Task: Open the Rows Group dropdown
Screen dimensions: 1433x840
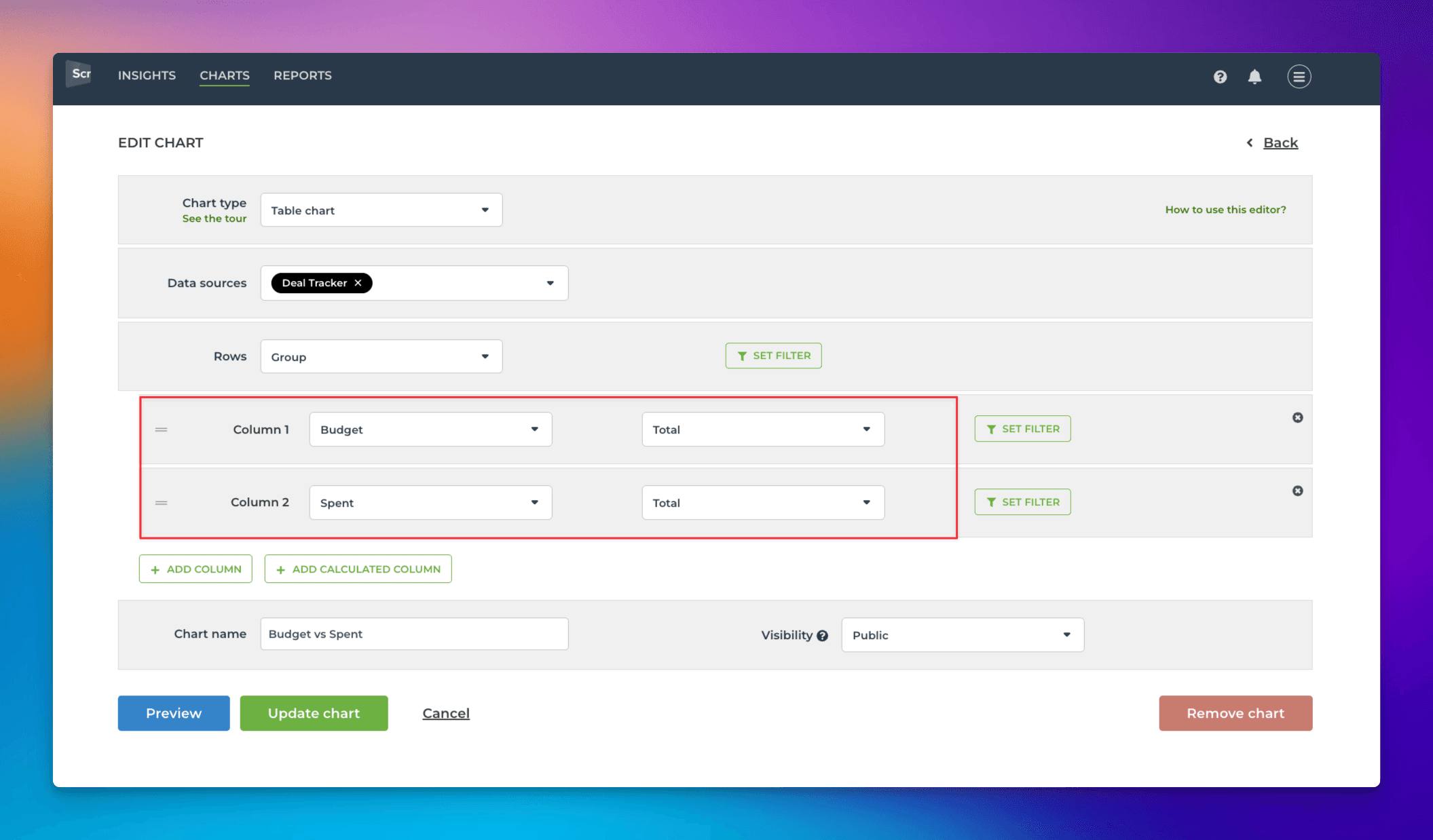Action: pos(381,356)
